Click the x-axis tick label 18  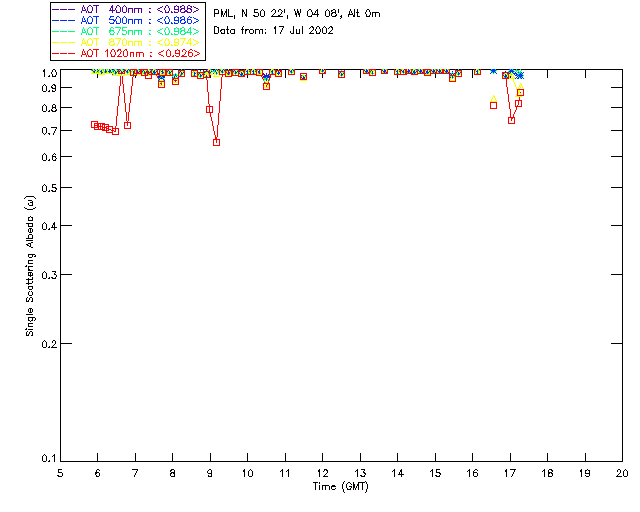tap(547, 473)
